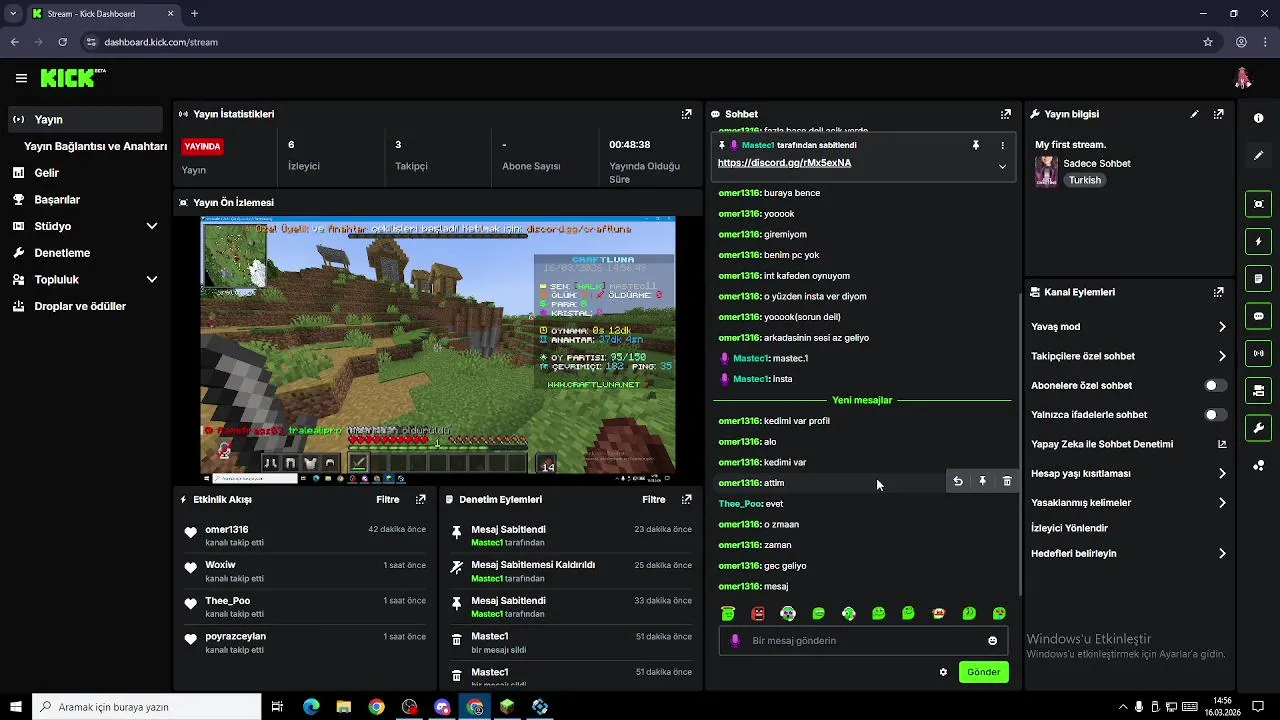Click the info icon in right sidebar
The height and width of the screenshot is (720, 1280).
[x=1258, y=118]
